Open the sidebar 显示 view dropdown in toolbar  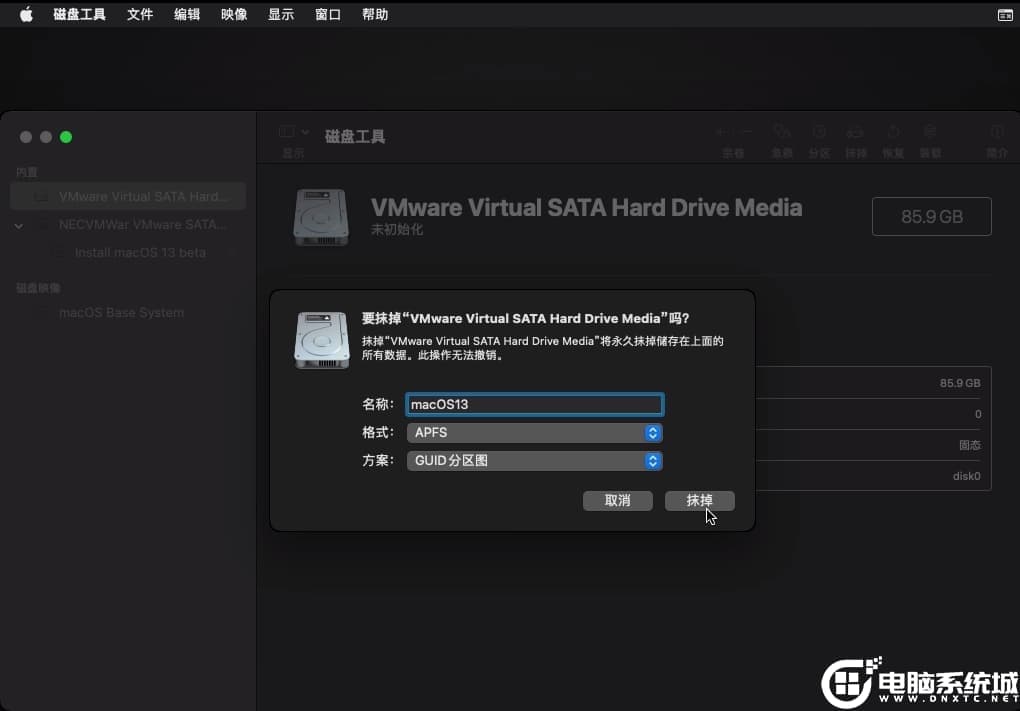(x=293, y=132)
